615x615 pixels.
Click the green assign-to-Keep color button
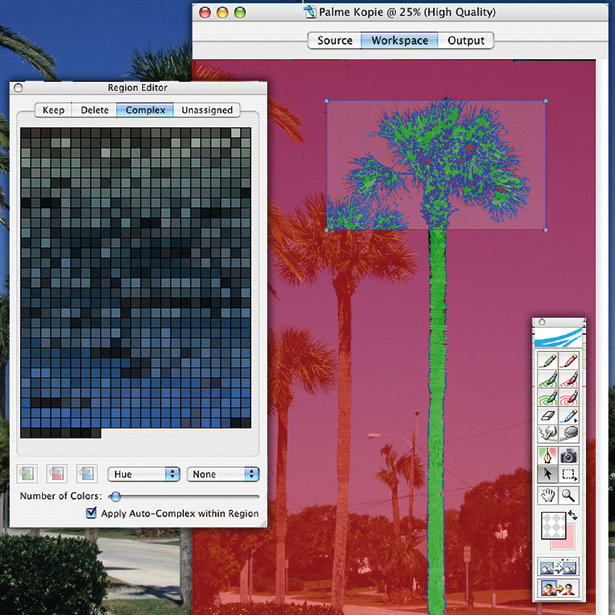[x=28, y=474]
